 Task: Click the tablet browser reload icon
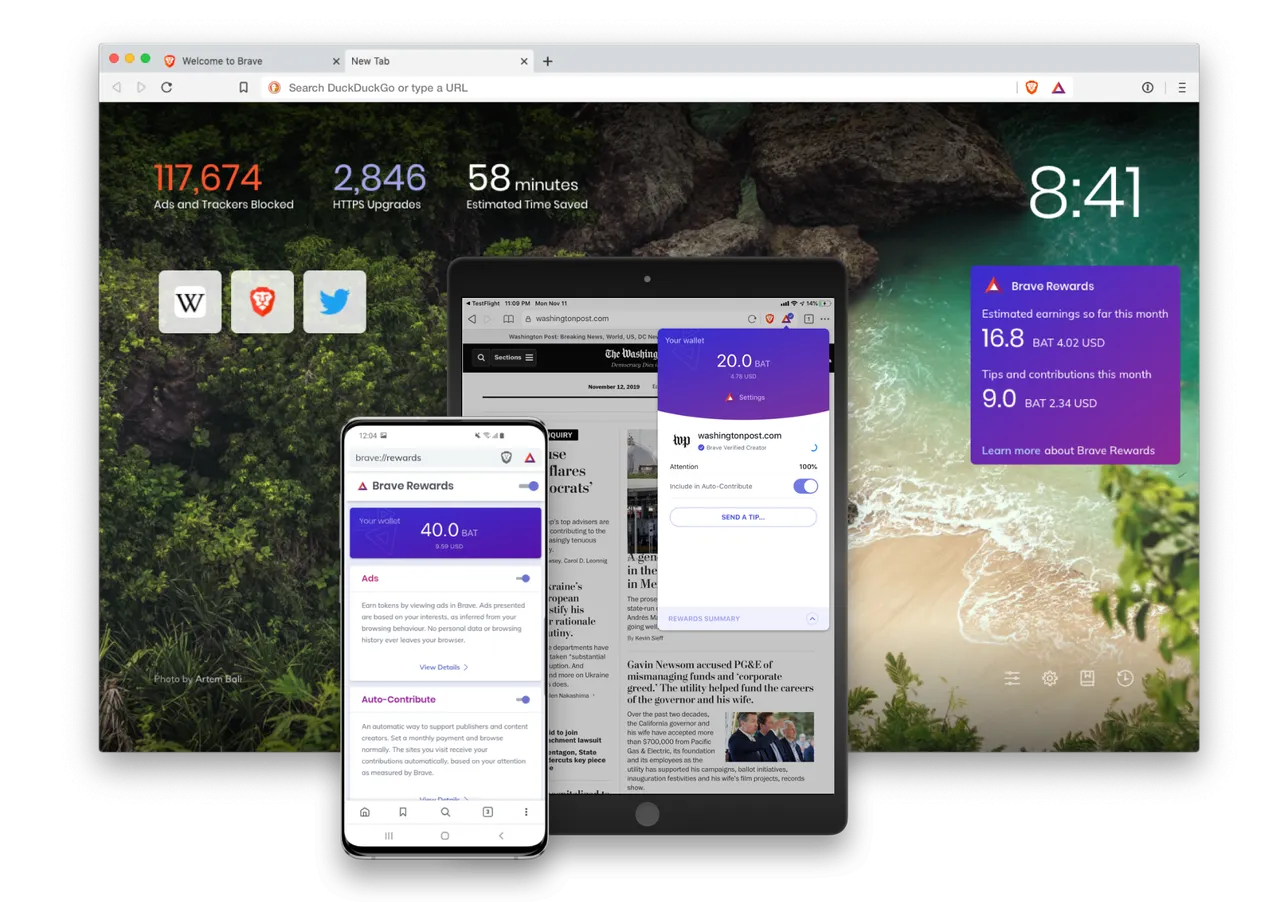[x=752, y=319]
